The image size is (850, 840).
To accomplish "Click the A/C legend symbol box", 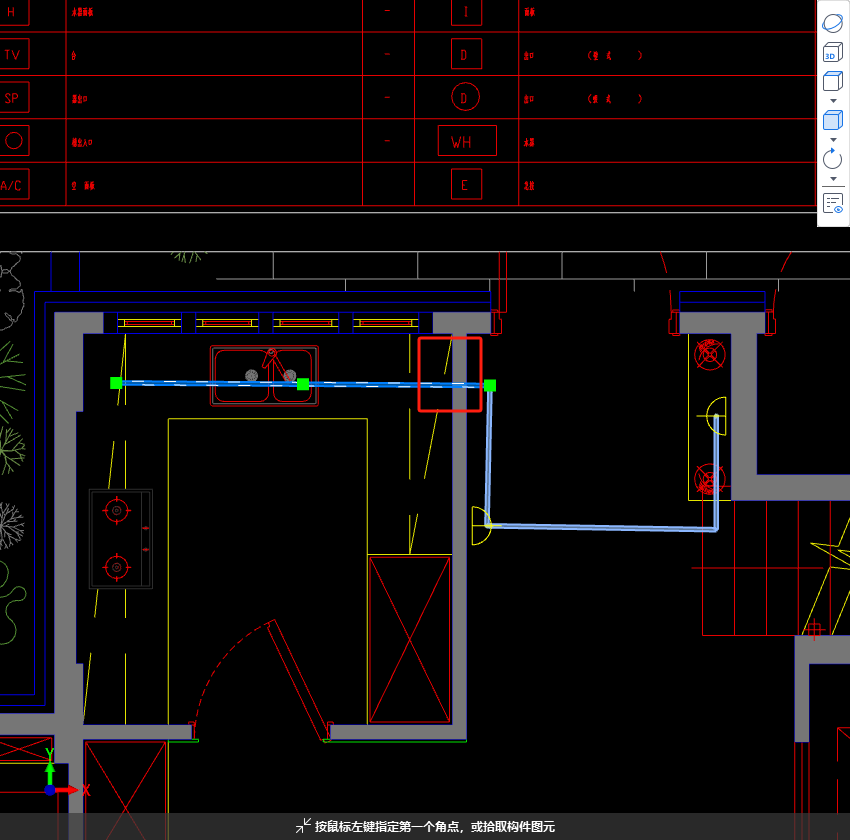I will coord(13,185).
